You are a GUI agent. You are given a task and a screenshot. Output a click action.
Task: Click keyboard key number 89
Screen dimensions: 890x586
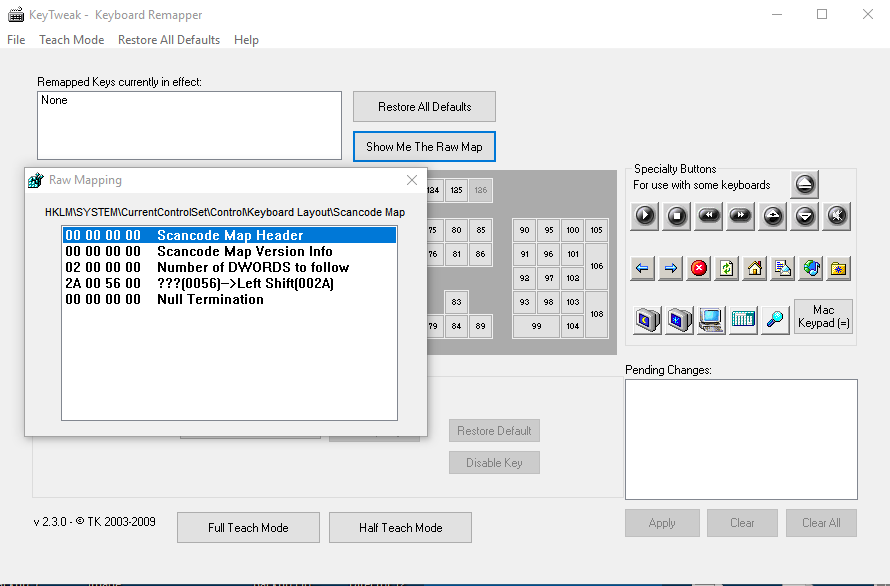[x=481, y=326]
